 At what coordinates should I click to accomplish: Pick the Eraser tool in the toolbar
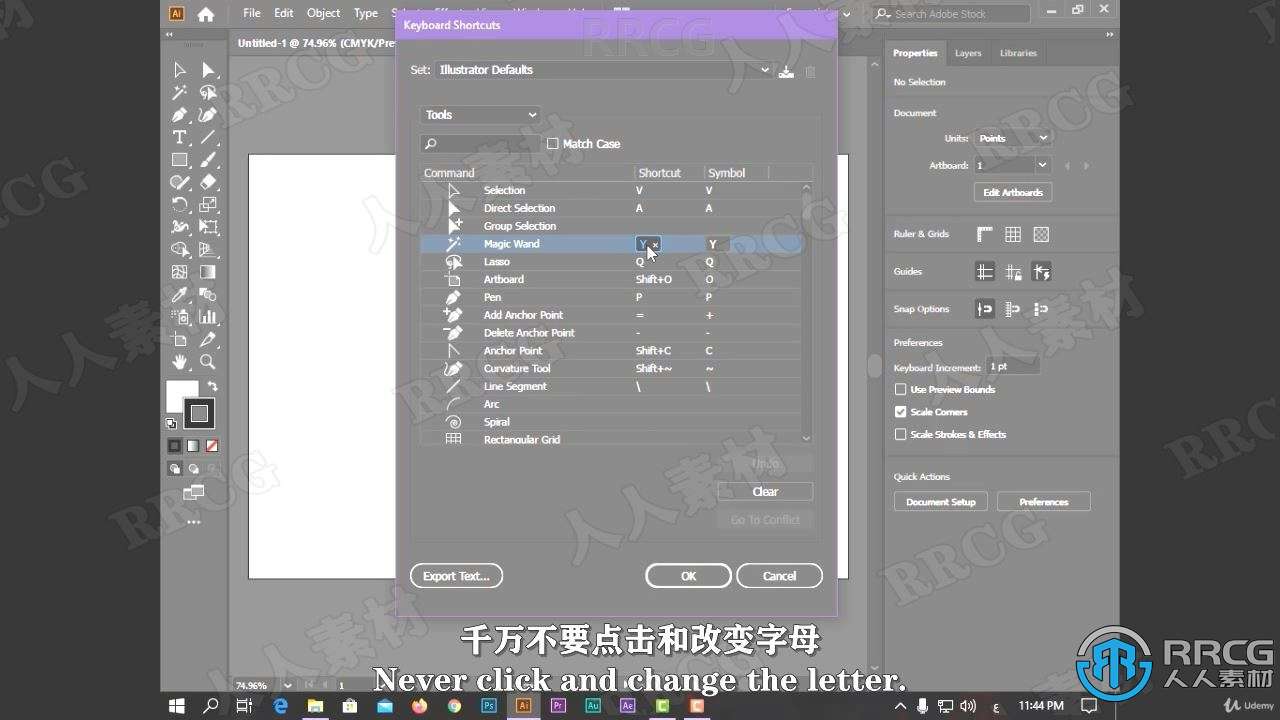(208, 182)
